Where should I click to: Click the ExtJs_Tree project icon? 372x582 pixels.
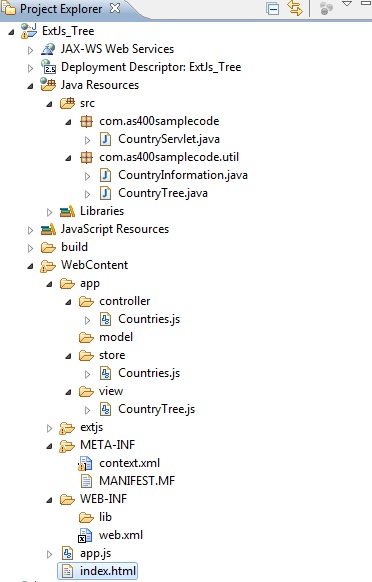pos(29,31)
